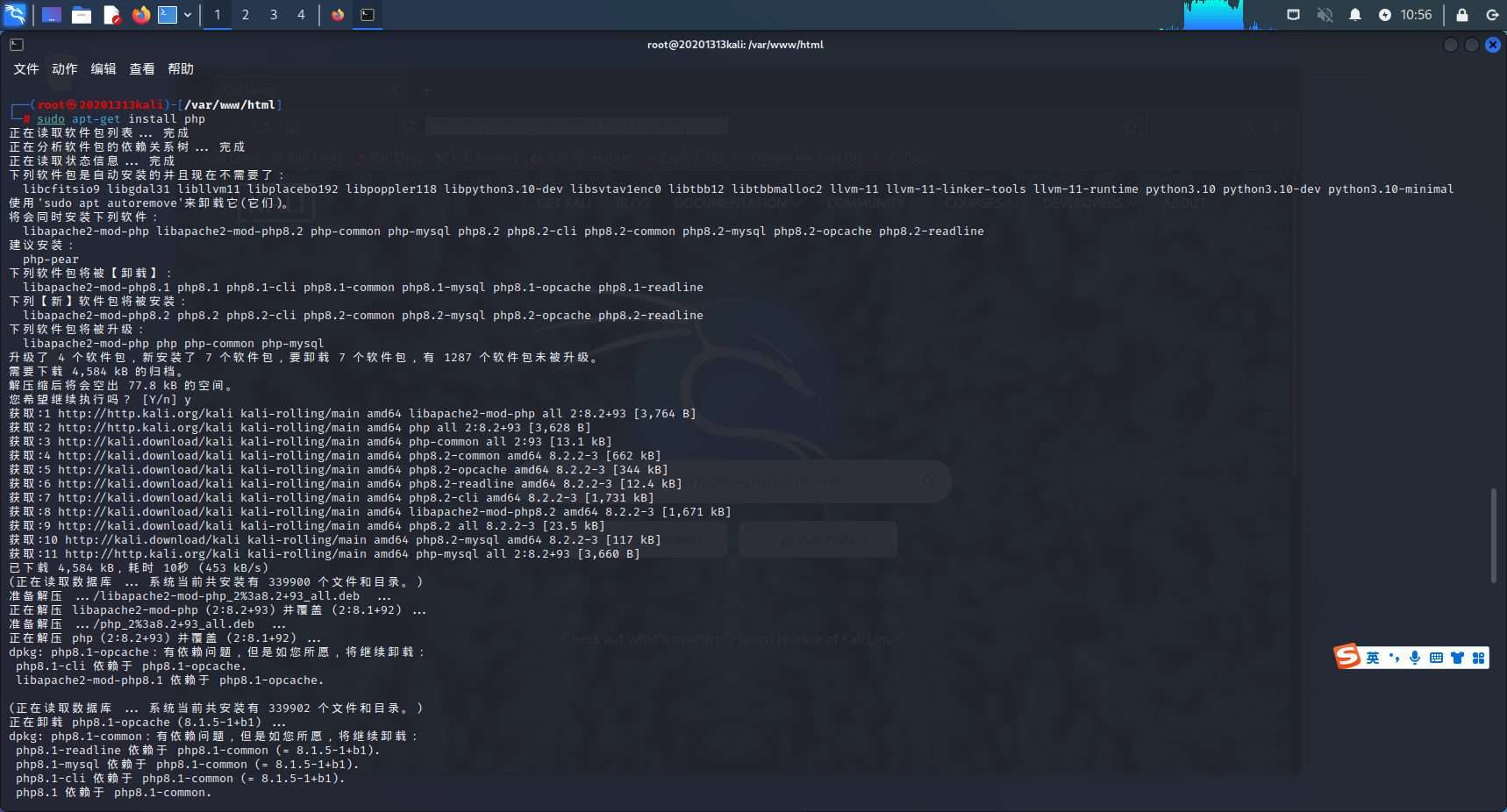Click the Sogou voice input microphone
Screen dimensions: 1507x812
point(1415,658)
